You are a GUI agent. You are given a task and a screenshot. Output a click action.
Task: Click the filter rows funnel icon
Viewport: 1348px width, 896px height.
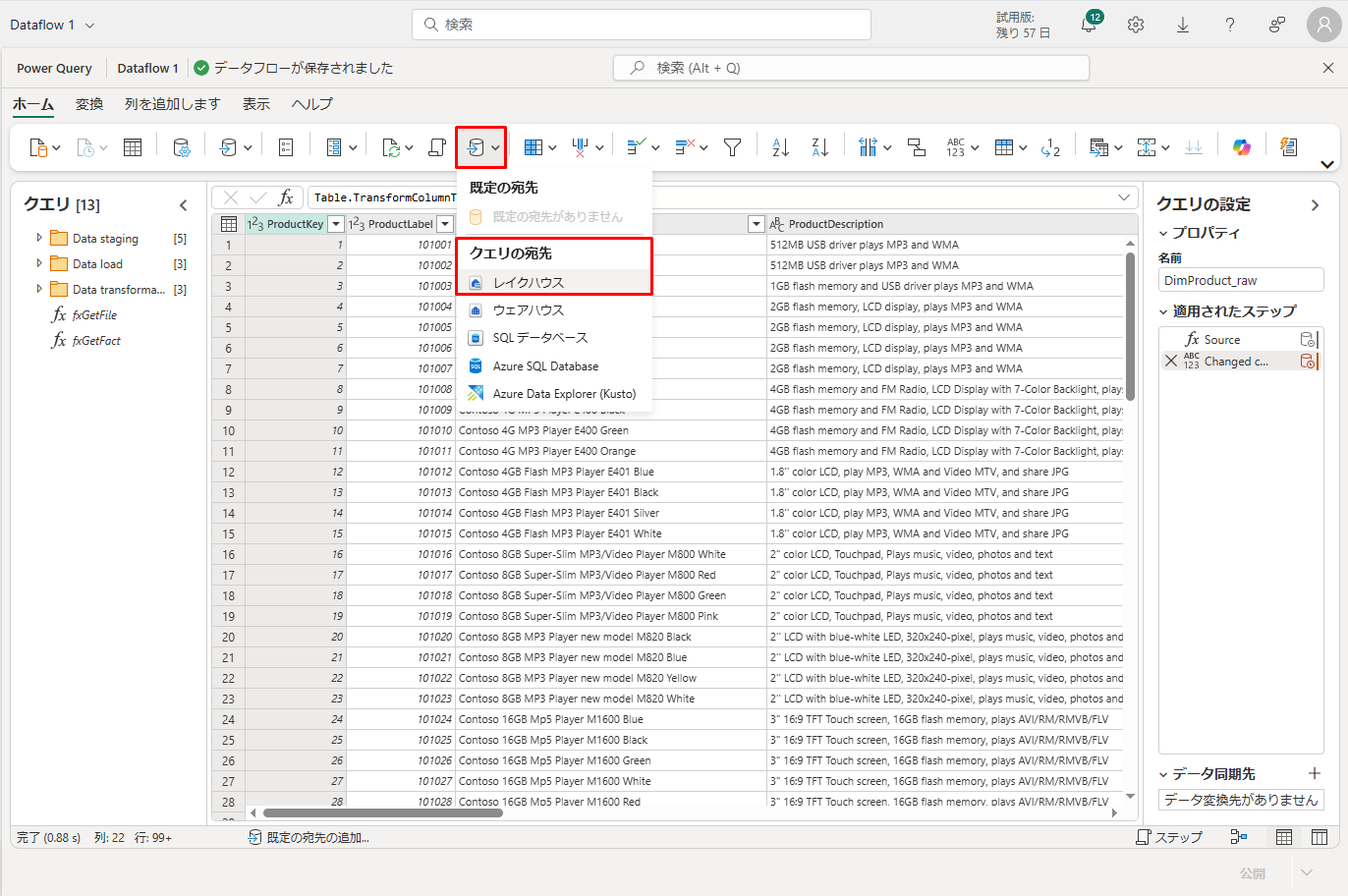click(732, 147)
